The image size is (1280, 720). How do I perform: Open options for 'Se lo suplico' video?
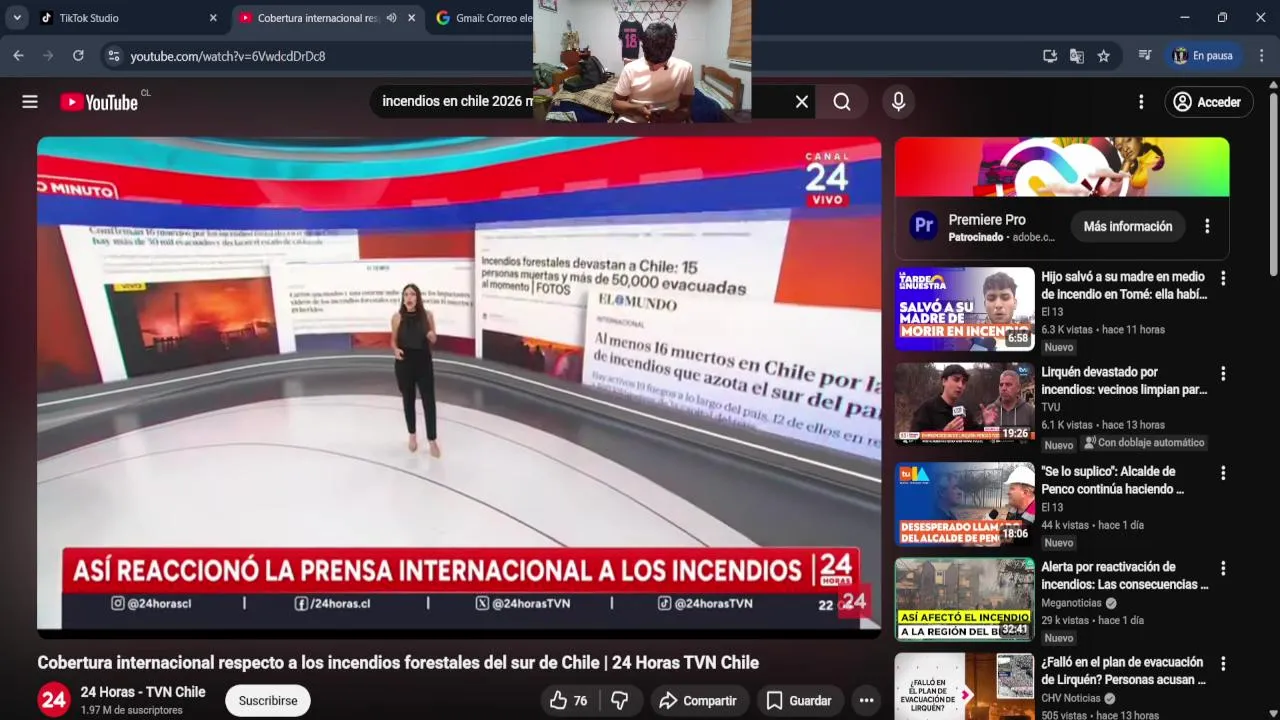pyautogui.click(x=1222, y=473)
